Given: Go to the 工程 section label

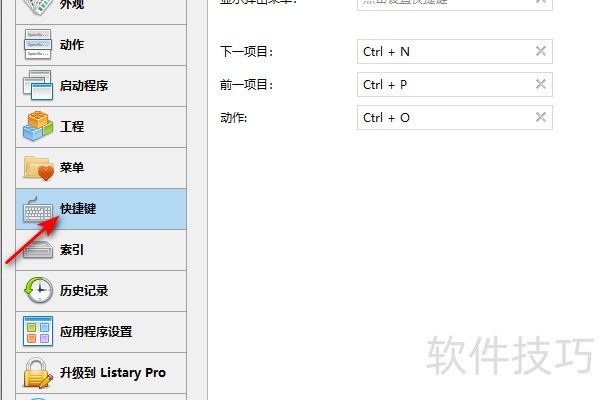Looking at the screenshot, I should 72,127.
